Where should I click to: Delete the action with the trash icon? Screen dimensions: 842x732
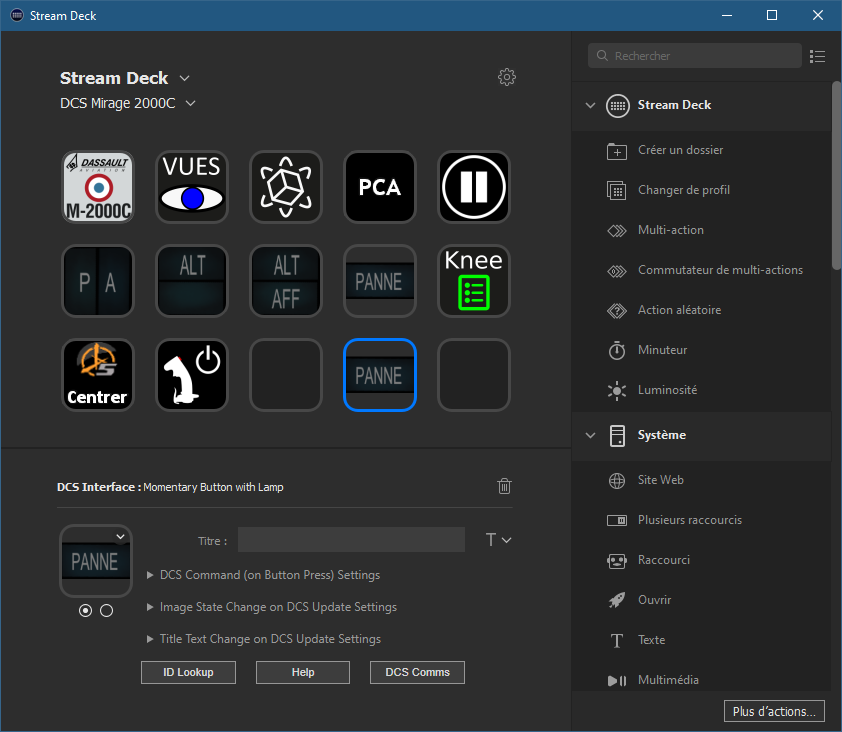click(504, 486)
